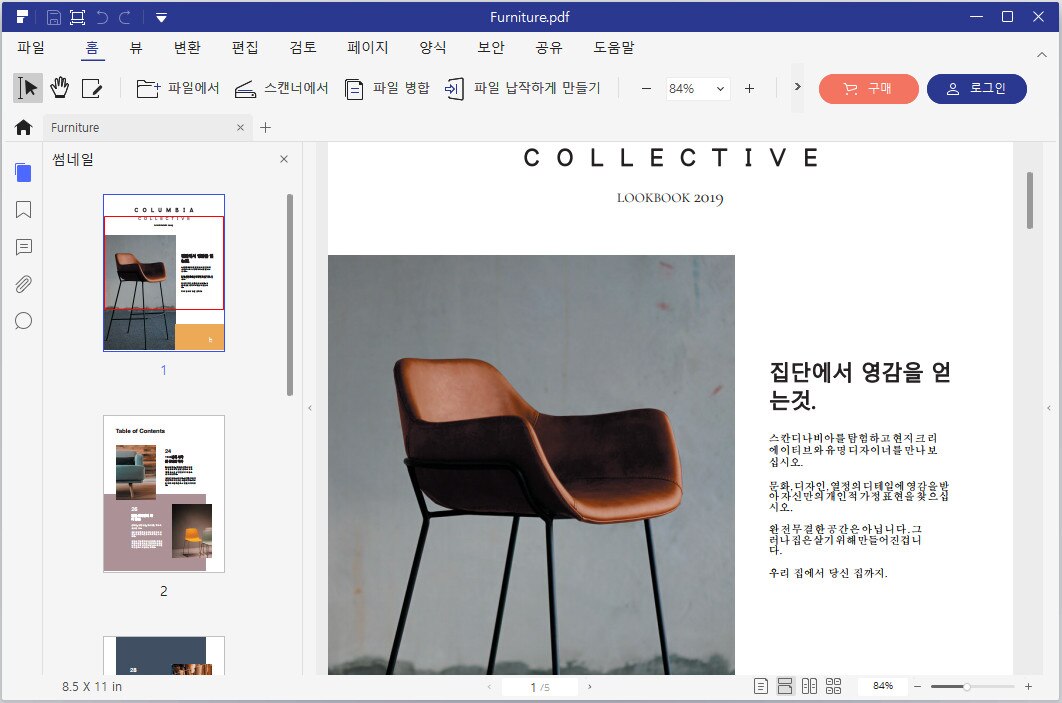Viewport: 1062px width, 703px height.
Task: Collapse the left panel with the arrow handle
Action: [x=310, y=408]
